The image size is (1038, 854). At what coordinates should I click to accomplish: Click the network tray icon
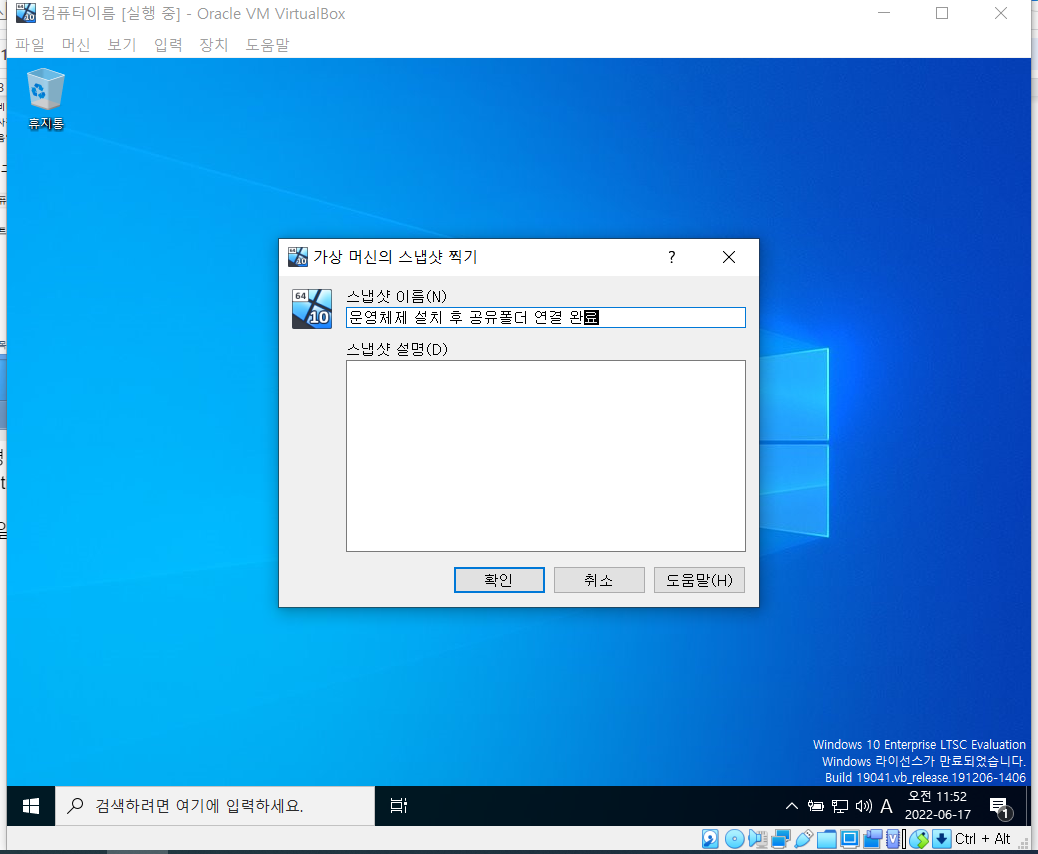(839, 806)
